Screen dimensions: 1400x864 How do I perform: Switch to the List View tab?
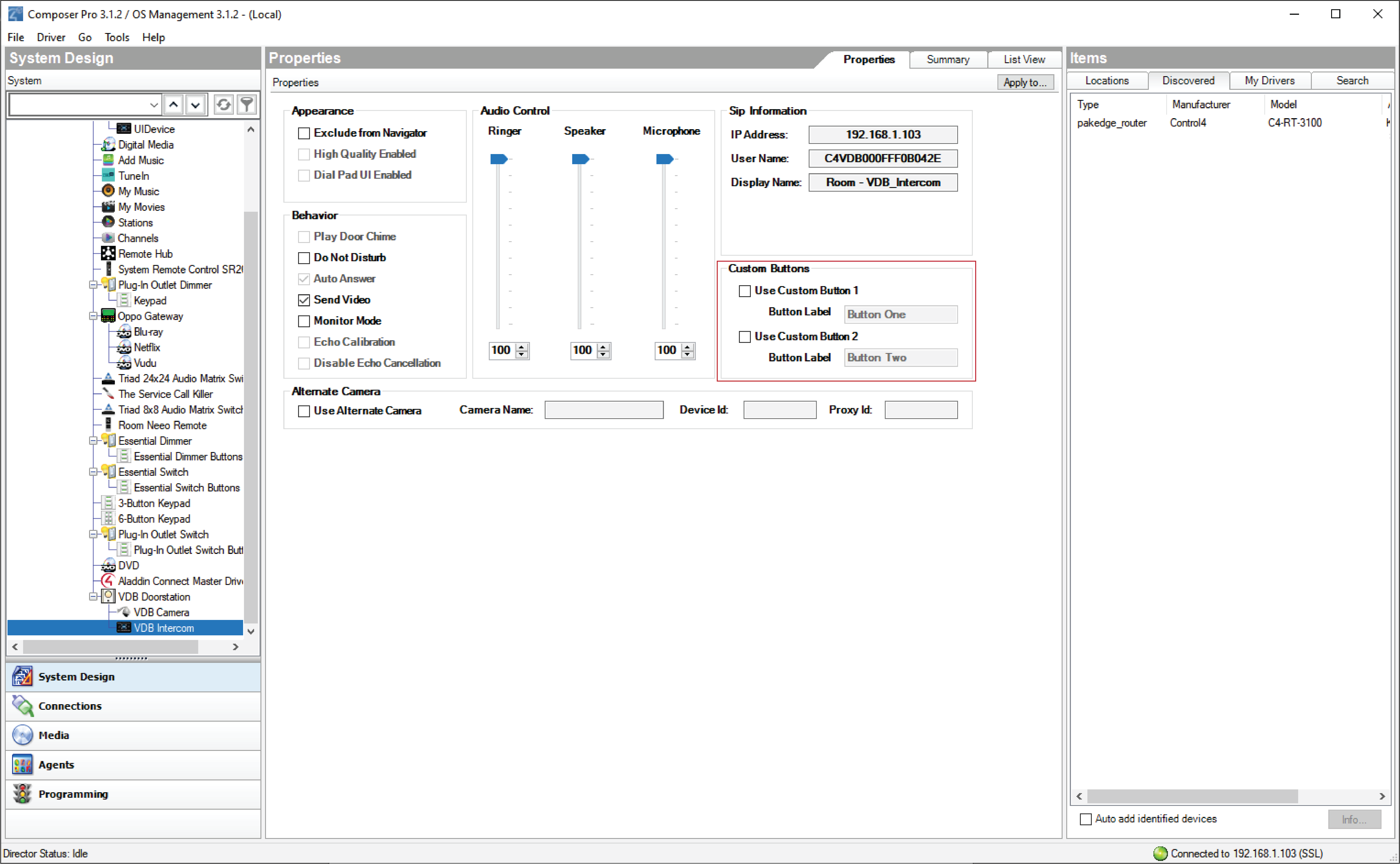tap(1024, 59)
